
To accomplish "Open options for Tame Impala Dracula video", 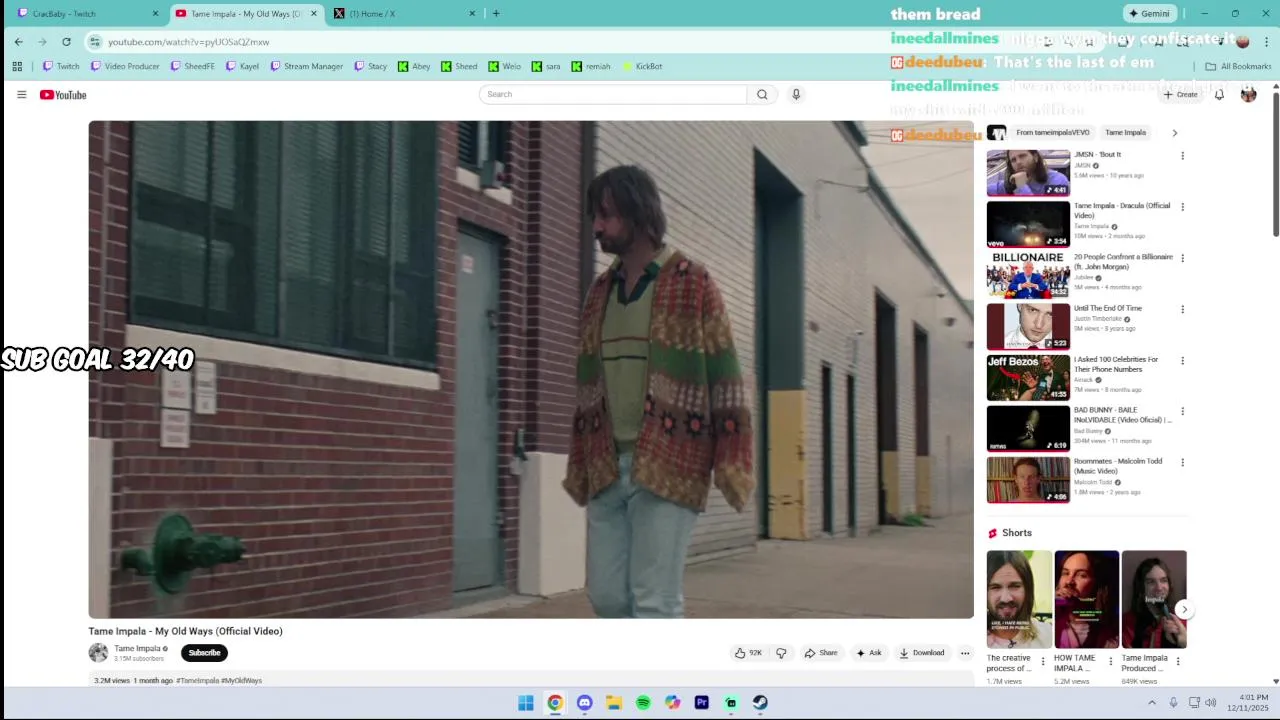I will click(x=1182, y=207).
